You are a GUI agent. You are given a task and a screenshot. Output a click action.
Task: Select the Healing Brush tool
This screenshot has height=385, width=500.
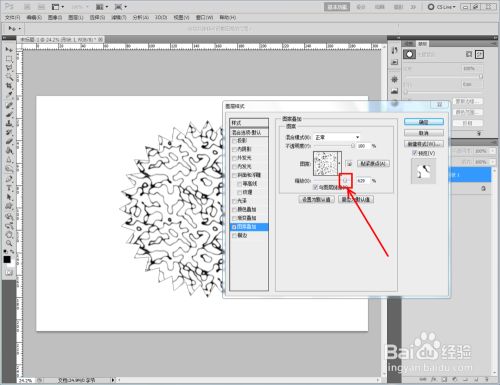(9, 105)
